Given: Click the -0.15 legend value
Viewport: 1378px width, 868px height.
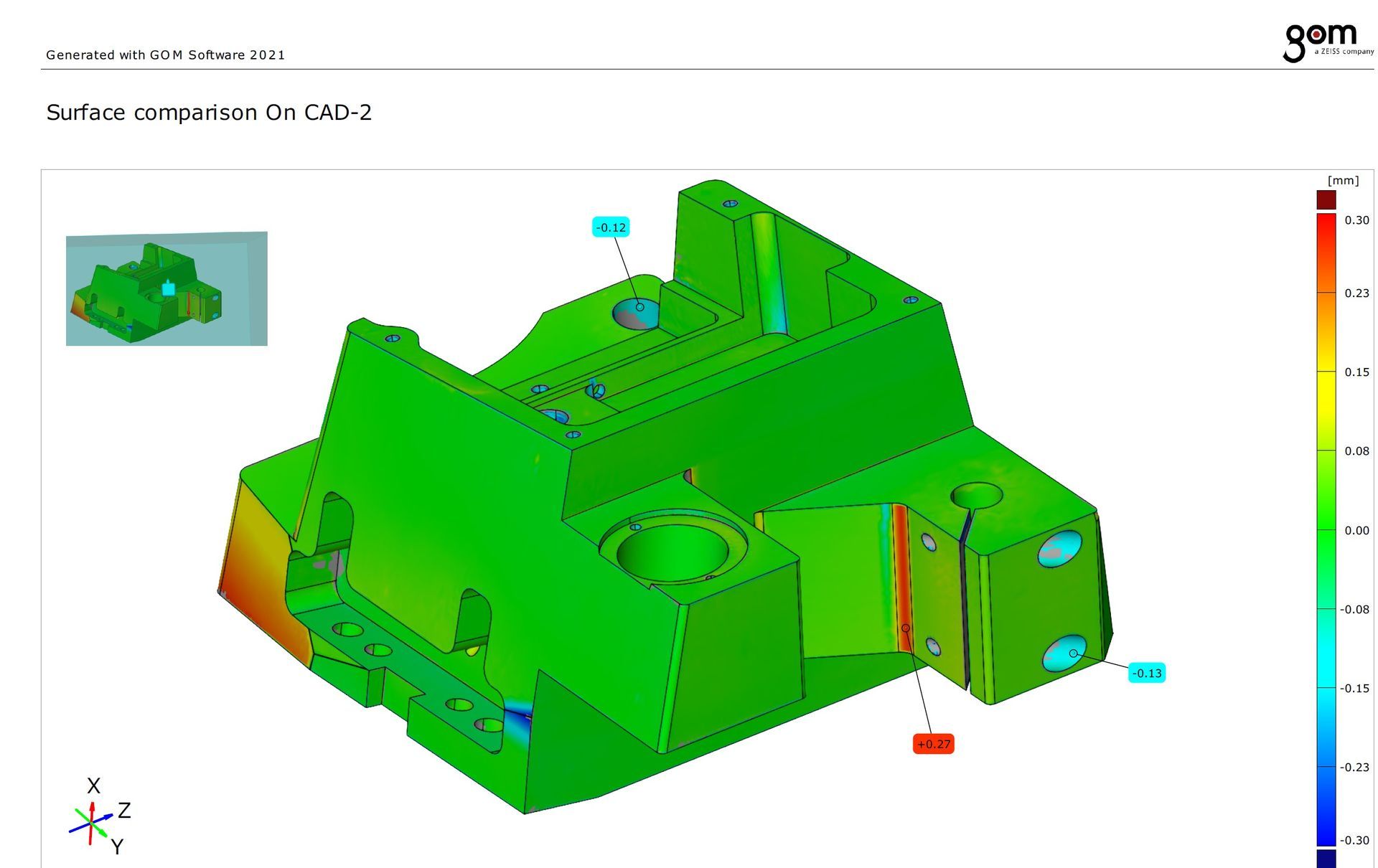Looking at the screenshot, I should pos(1354,688).
